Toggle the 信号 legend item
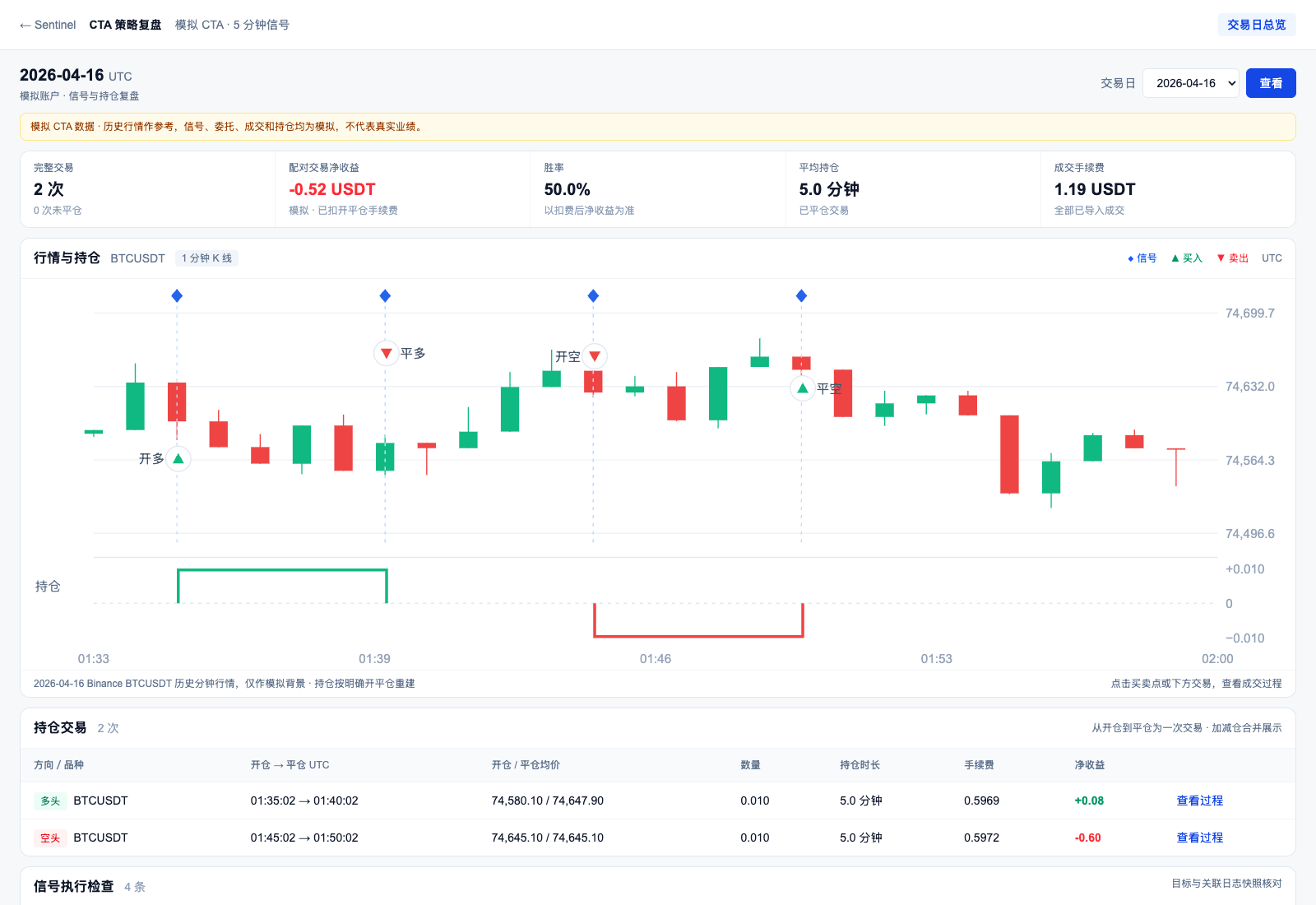Screen dimensions: 1316x905 coord(1142,258)
